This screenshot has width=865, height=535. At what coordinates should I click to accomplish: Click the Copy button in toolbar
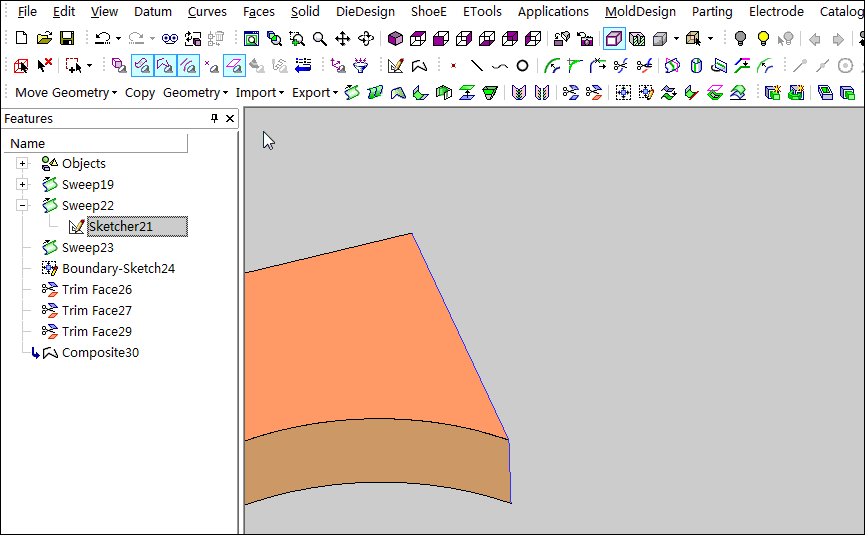[x=140, y=92]
